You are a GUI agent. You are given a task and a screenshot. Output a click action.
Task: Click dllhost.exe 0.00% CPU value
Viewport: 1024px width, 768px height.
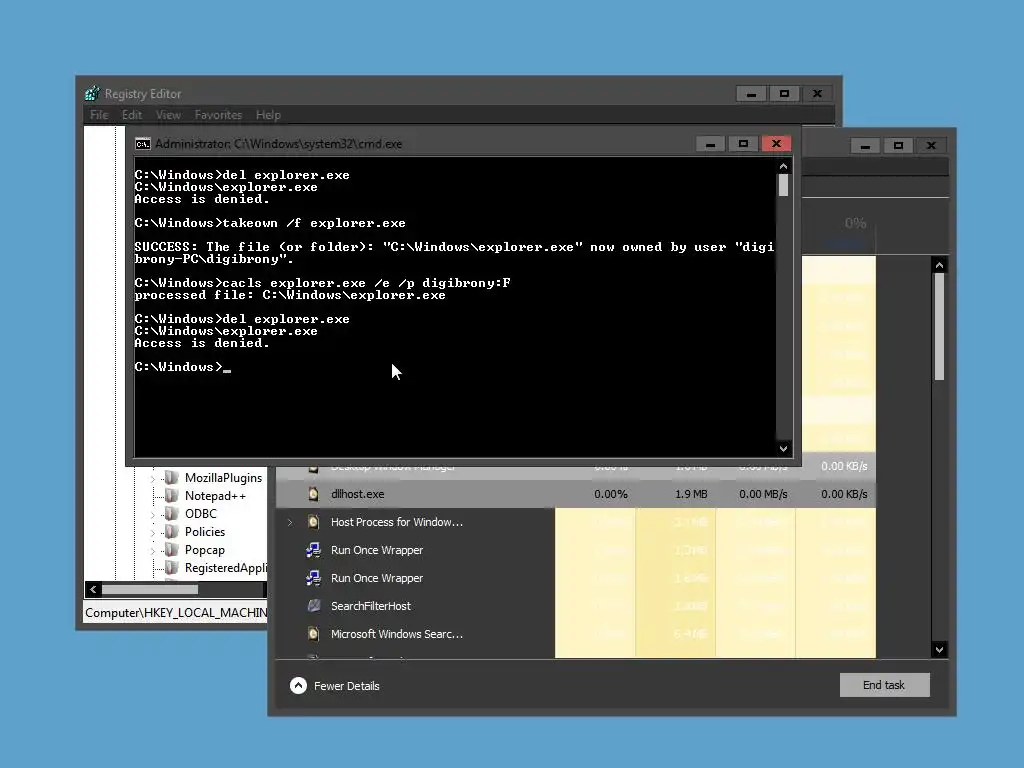(x=611, y=494)
